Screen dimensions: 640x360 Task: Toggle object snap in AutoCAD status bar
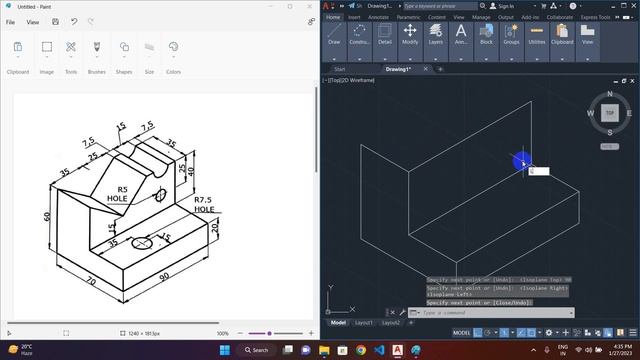tap(531, 333)
